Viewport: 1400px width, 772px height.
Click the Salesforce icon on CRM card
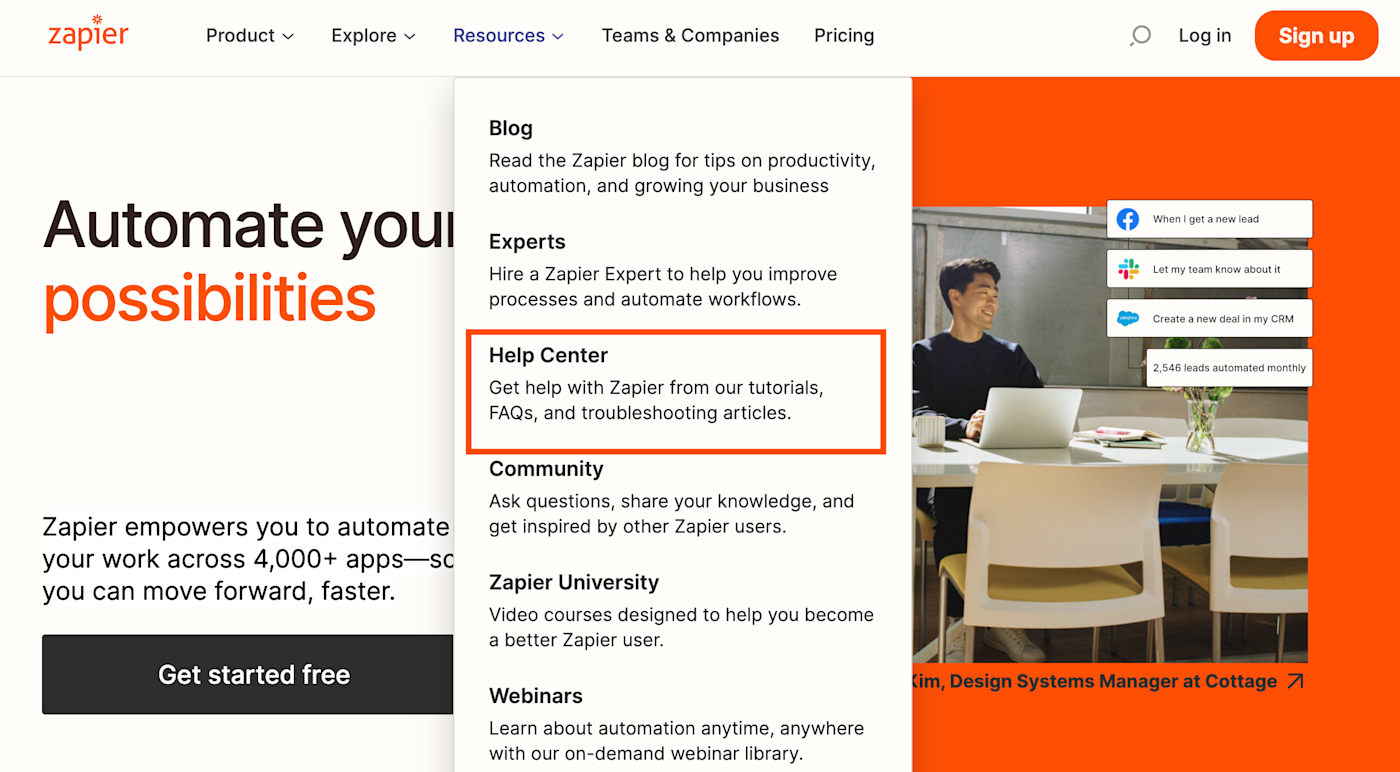tap(1128, 319)
